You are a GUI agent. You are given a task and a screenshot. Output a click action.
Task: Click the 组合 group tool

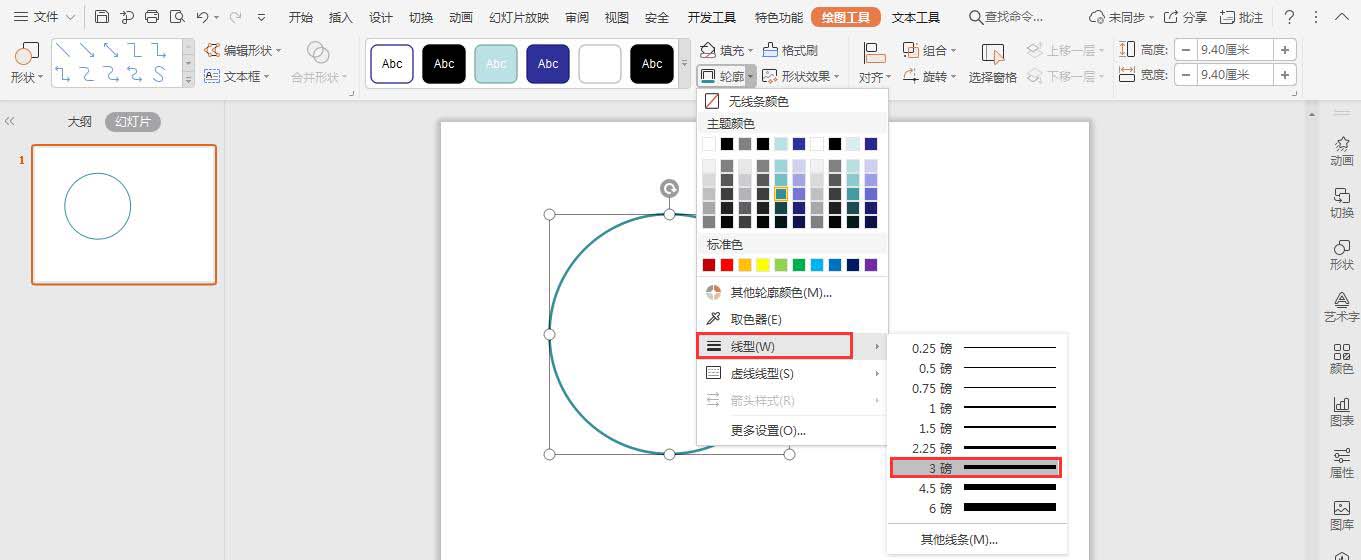(929, 50)
